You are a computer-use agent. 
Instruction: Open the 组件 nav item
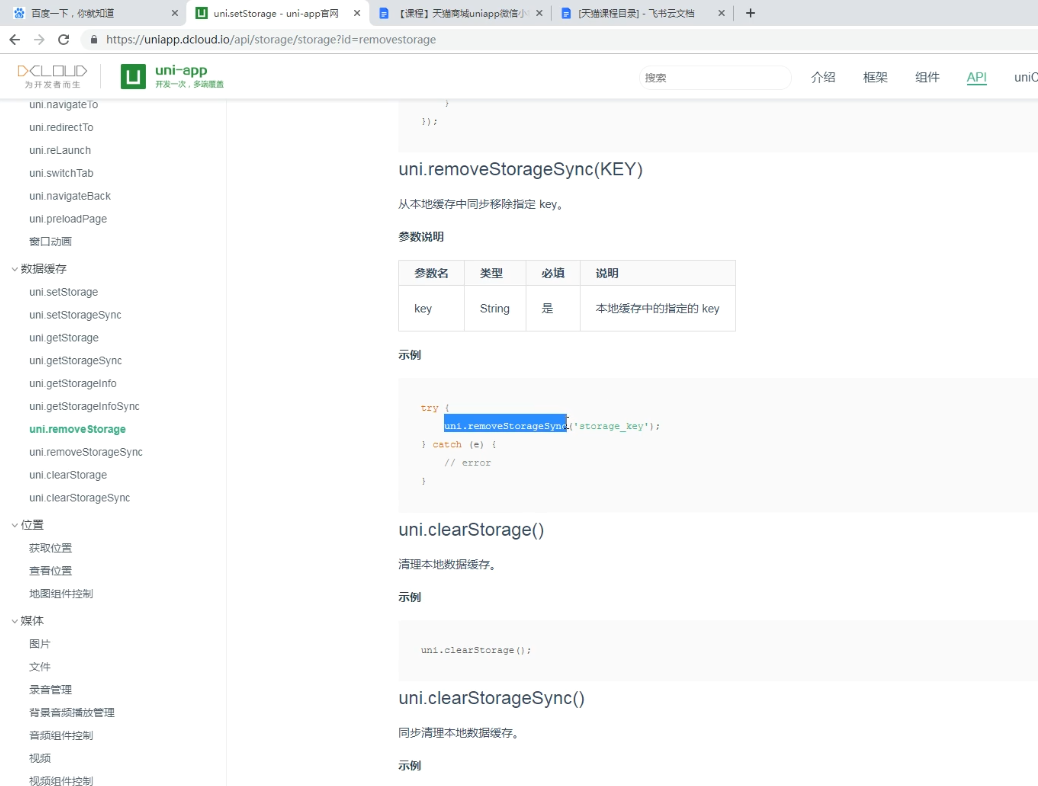[x=927, y=77]
